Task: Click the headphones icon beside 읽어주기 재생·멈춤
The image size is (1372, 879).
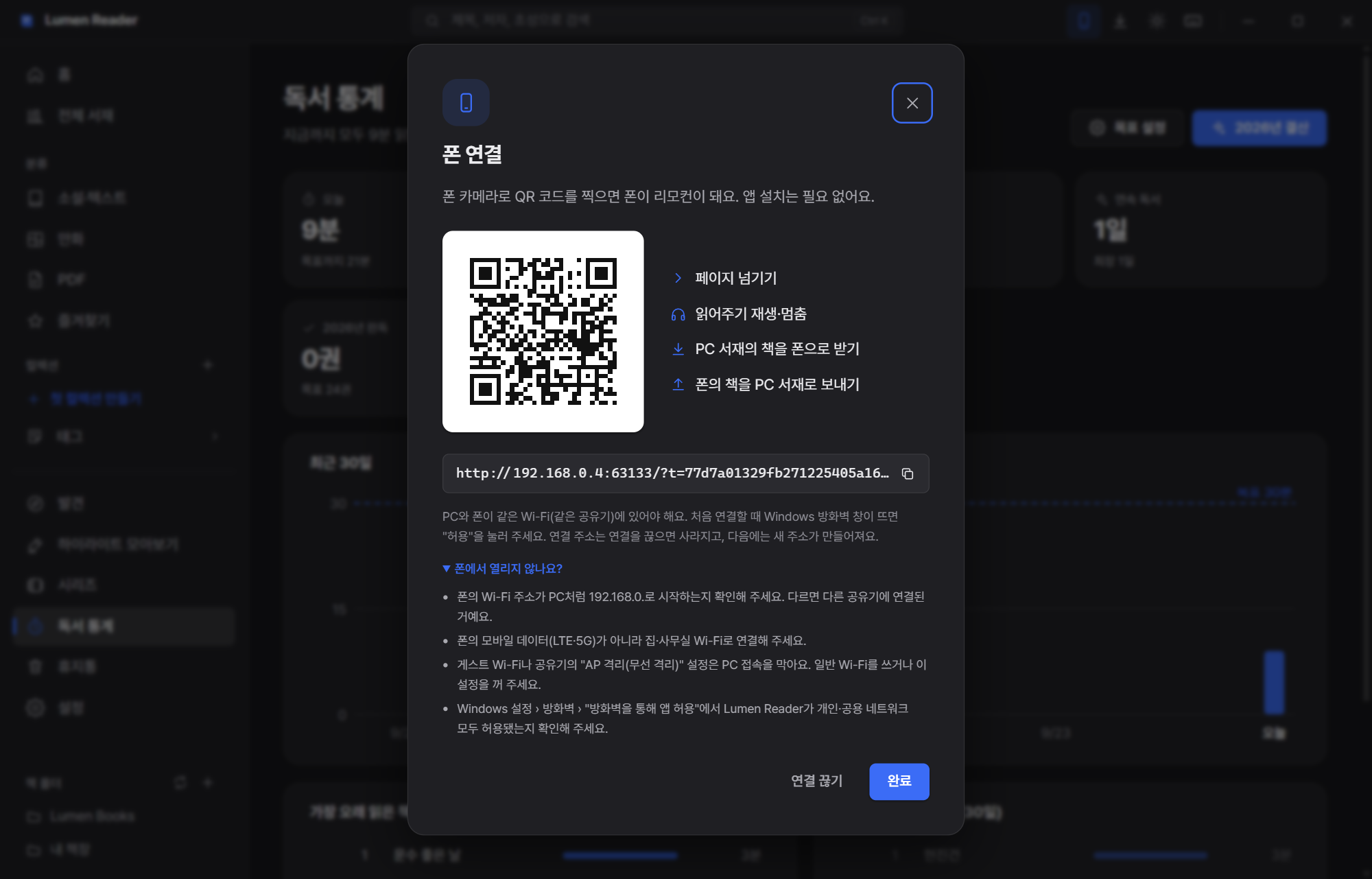Action: click(678, 314)
